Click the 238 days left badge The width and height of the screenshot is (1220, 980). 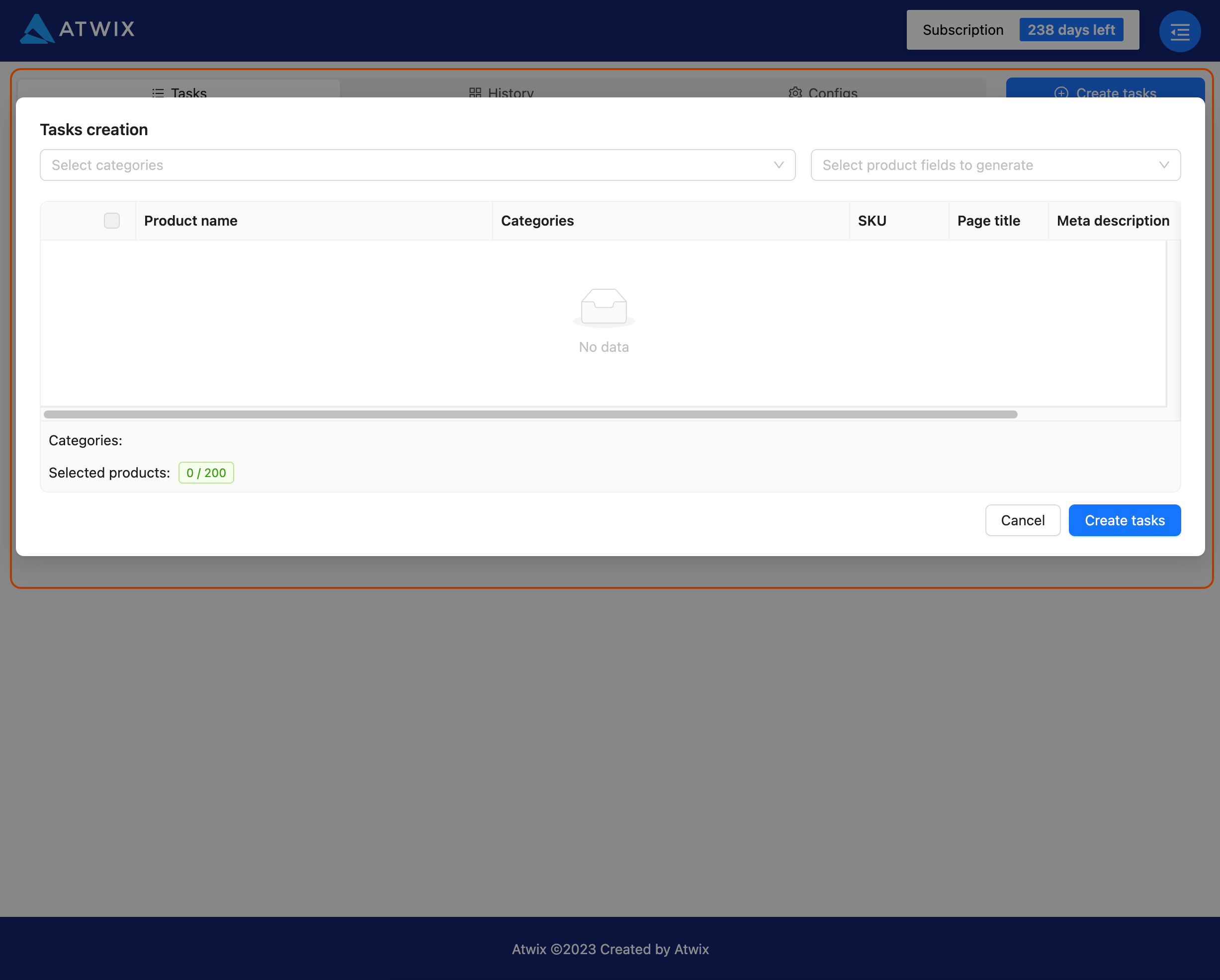[x=1071, y=30]
